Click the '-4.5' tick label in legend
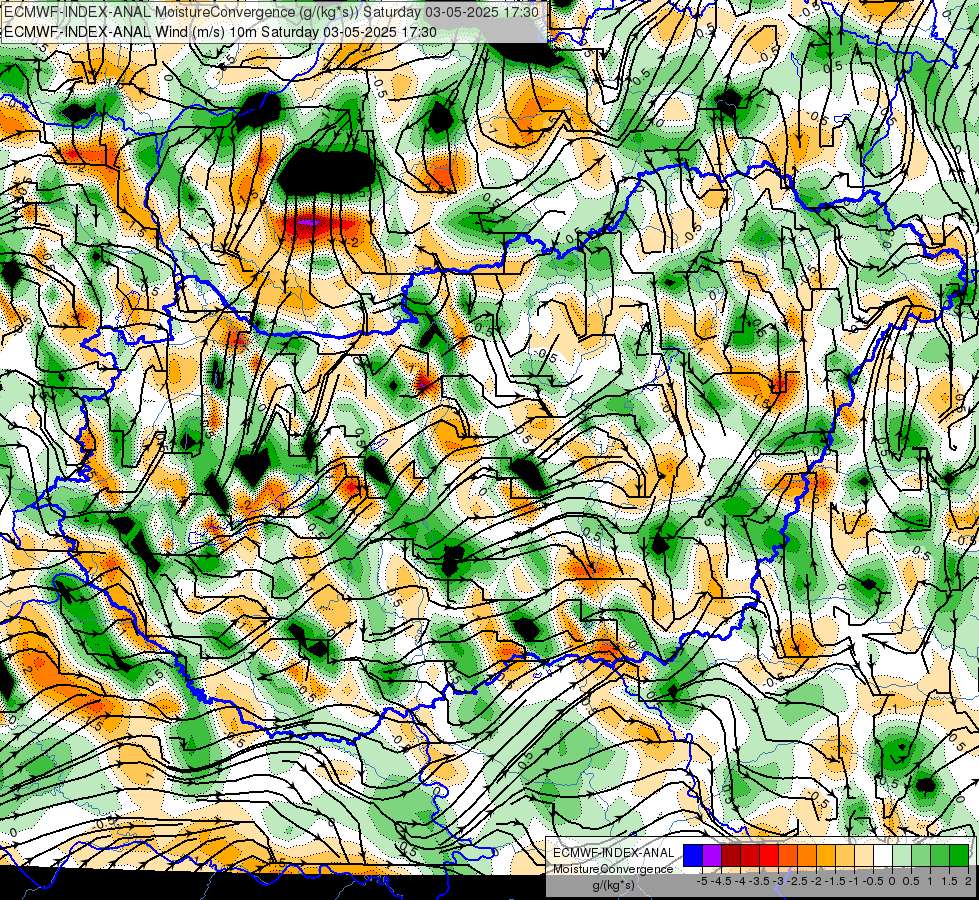Viewport: 979px width, 900px height. [721, 881]
